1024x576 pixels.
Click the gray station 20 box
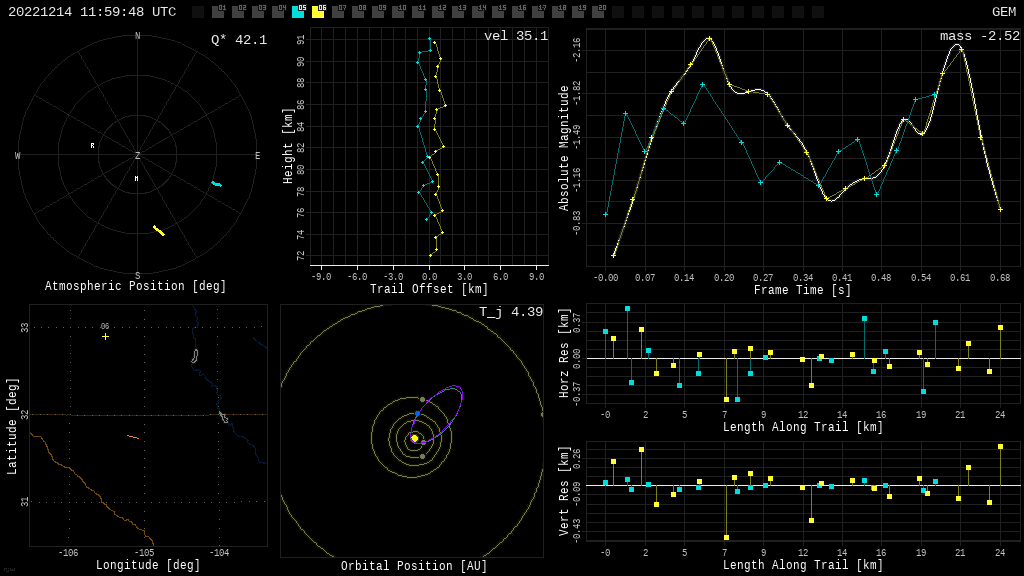pyautogui.click(x=598, y=12)
